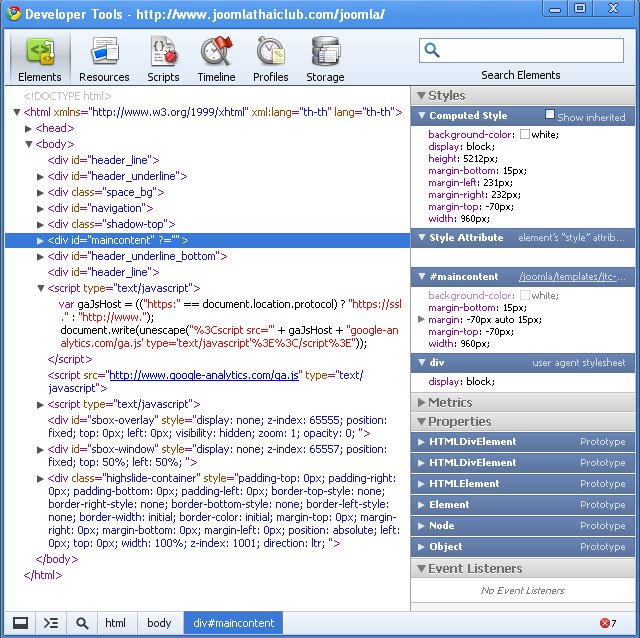Open the /joomla/templates stylesheet link
This screenshot has width=640, height=638.
point(572,277)
